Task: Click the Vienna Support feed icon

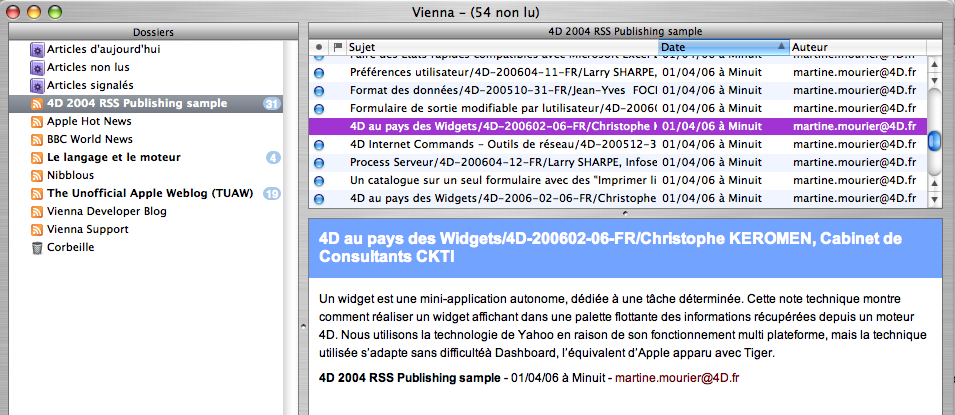Action: point(37,229)
